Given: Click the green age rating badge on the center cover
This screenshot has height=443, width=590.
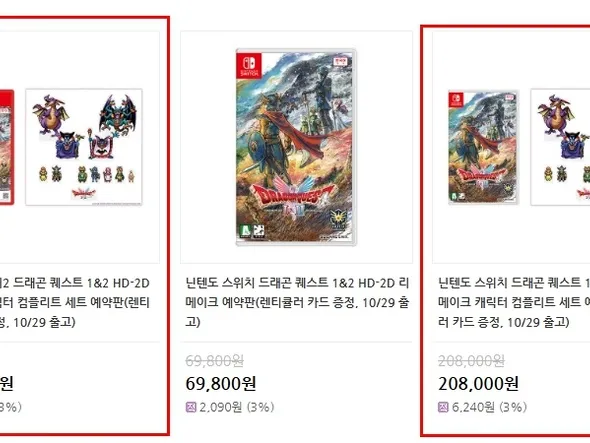Looking at the screenshot, I should click(x=245, y=230).
